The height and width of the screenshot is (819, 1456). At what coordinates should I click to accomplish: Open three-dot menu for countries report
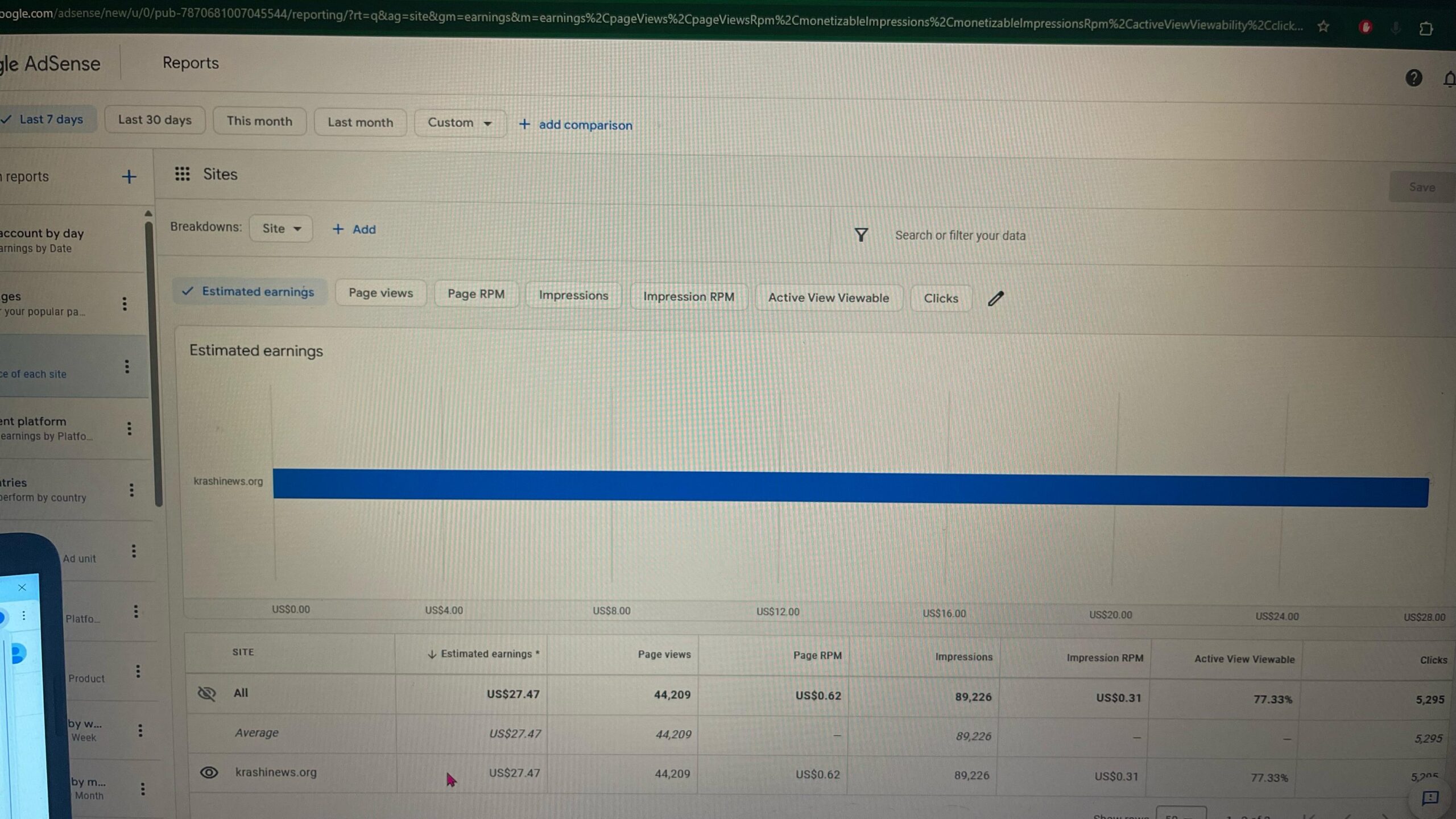[131, 490]
